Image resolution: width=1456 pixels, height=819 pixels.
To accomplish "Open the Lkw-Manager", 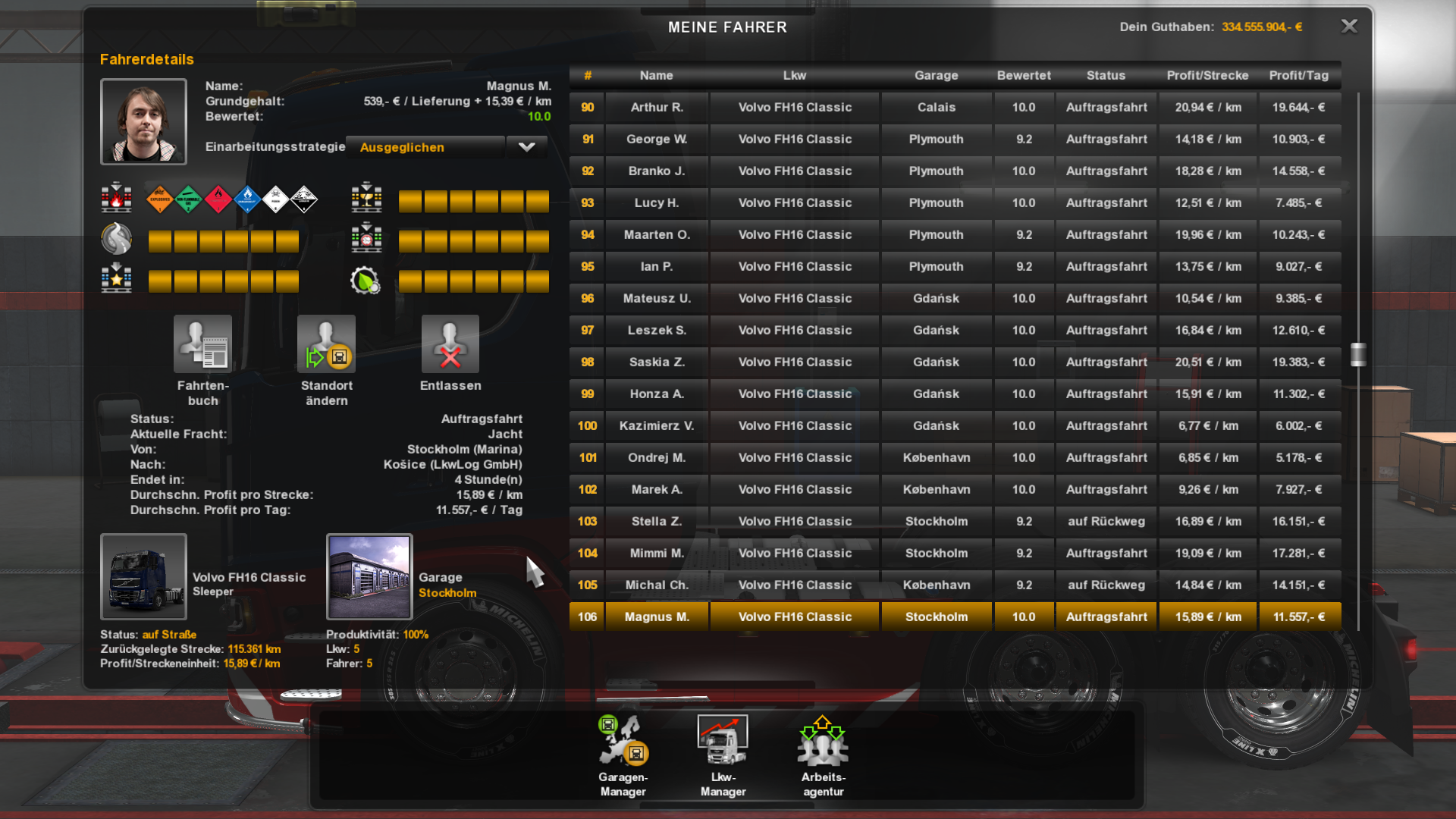I will [723, 742].
